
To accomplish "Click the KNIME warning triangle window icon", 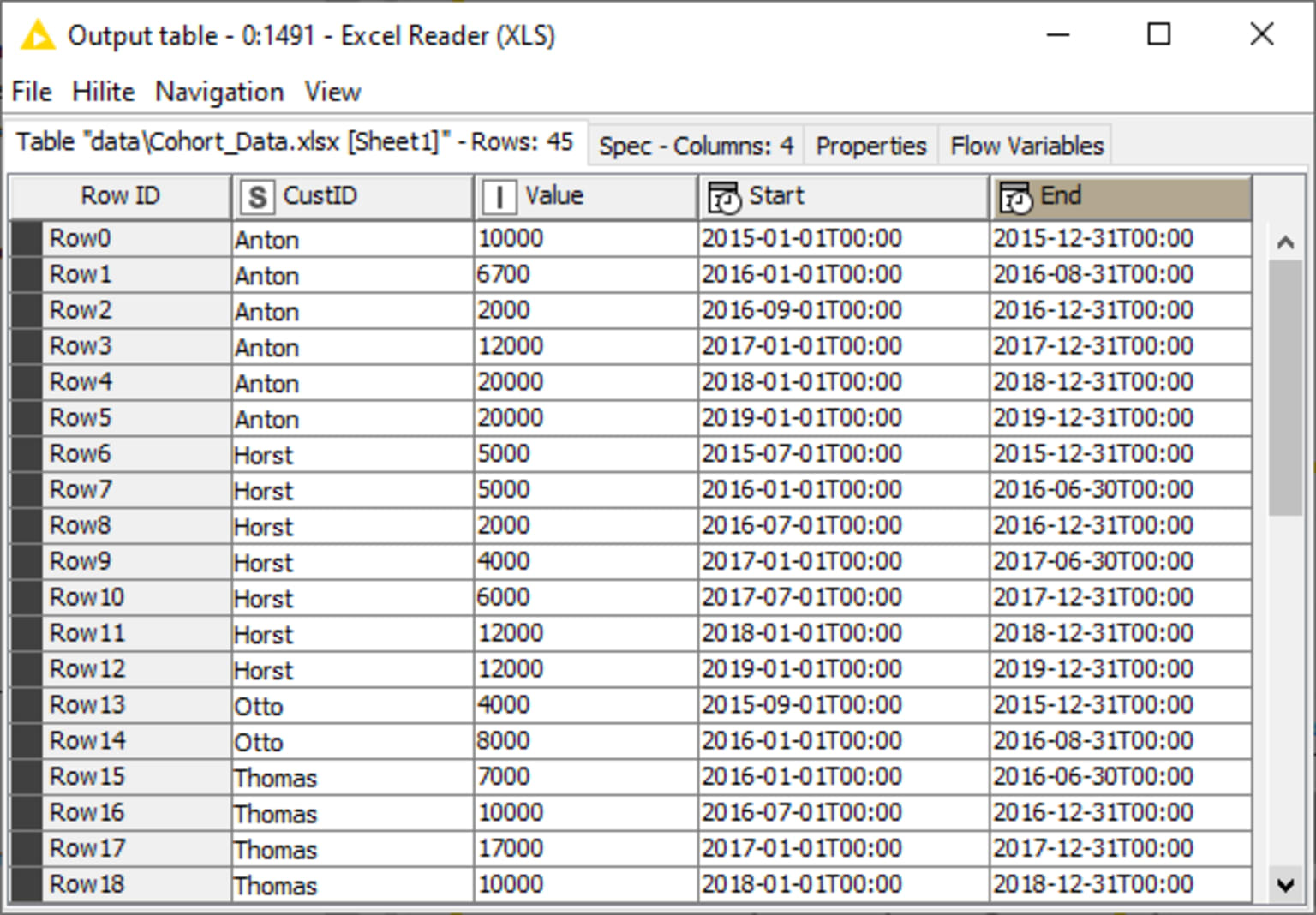I will (38, 35).
